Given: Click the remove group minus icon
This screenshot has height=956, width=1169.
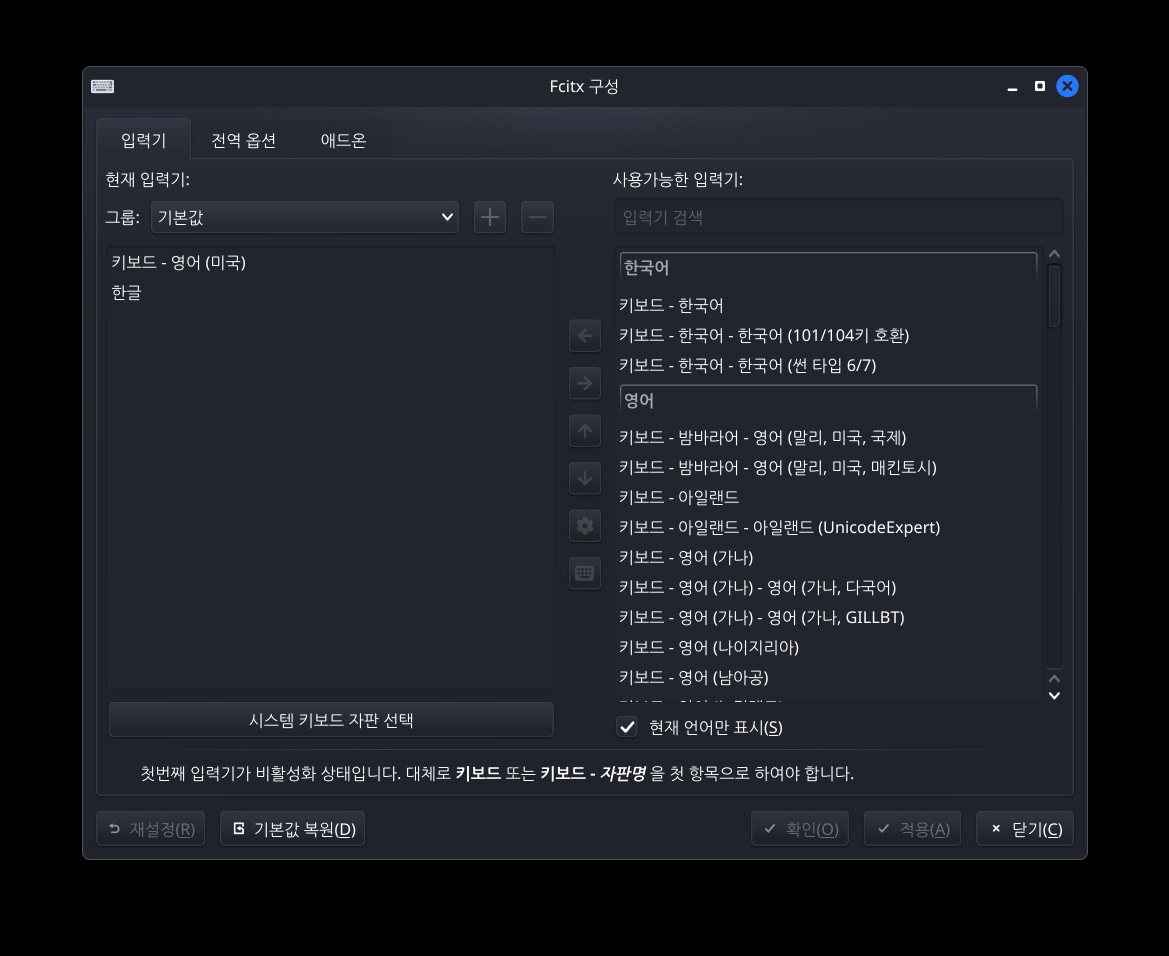Looking at the screenshot, I should click(537, 217).
